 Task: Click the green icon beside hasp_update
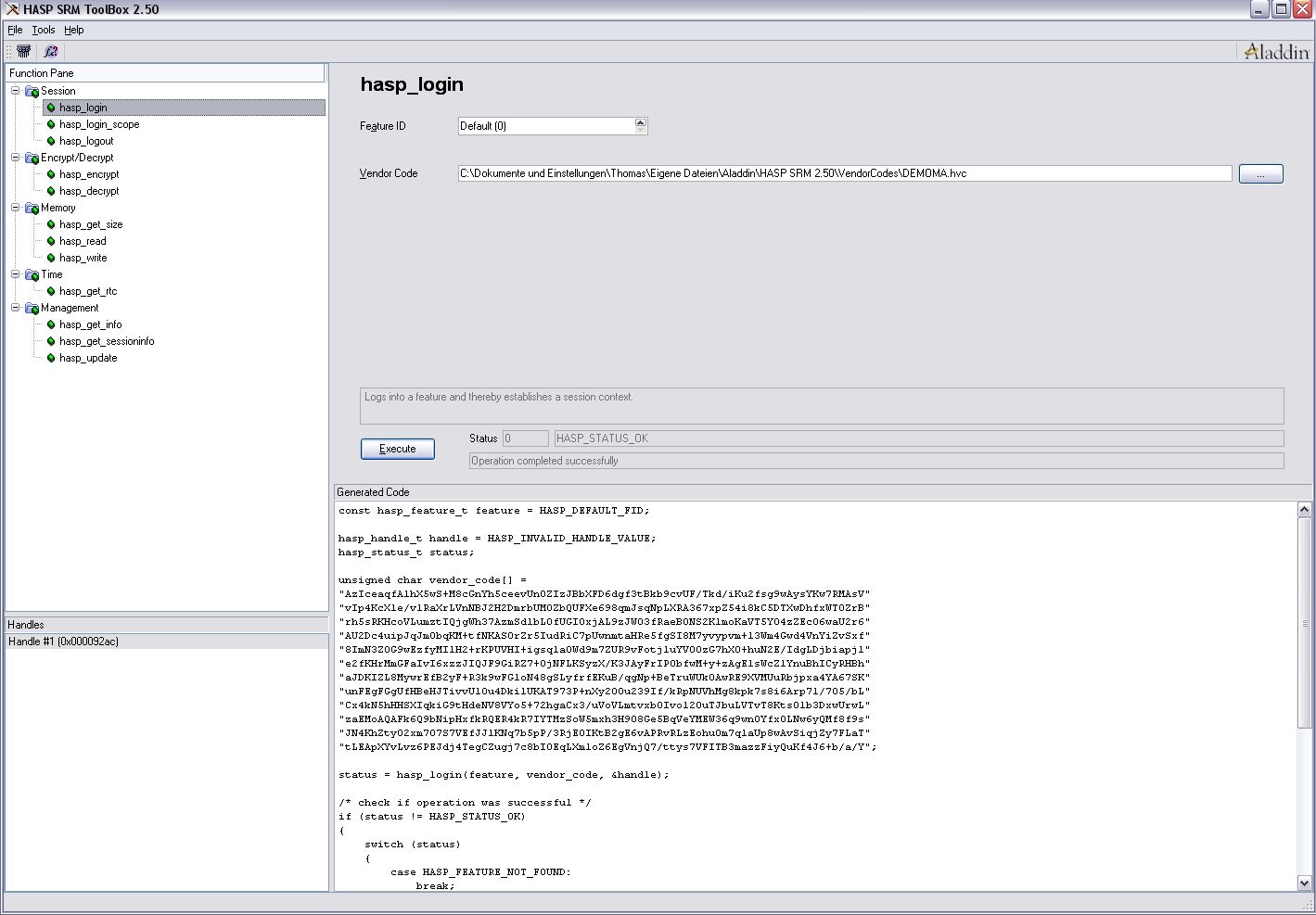(51, 358)
